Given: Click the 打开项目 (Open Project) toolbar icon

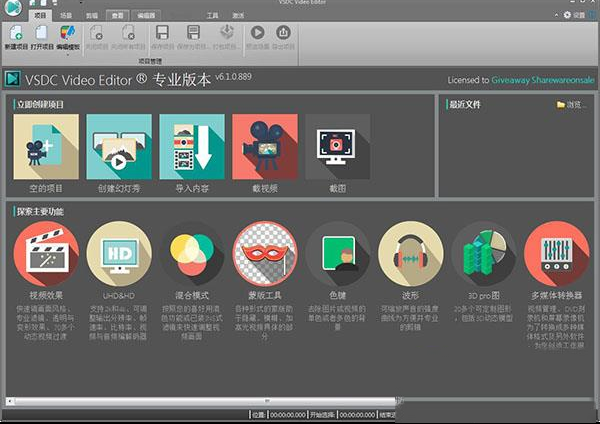Looking at the screenshot, I should point(42,34).
